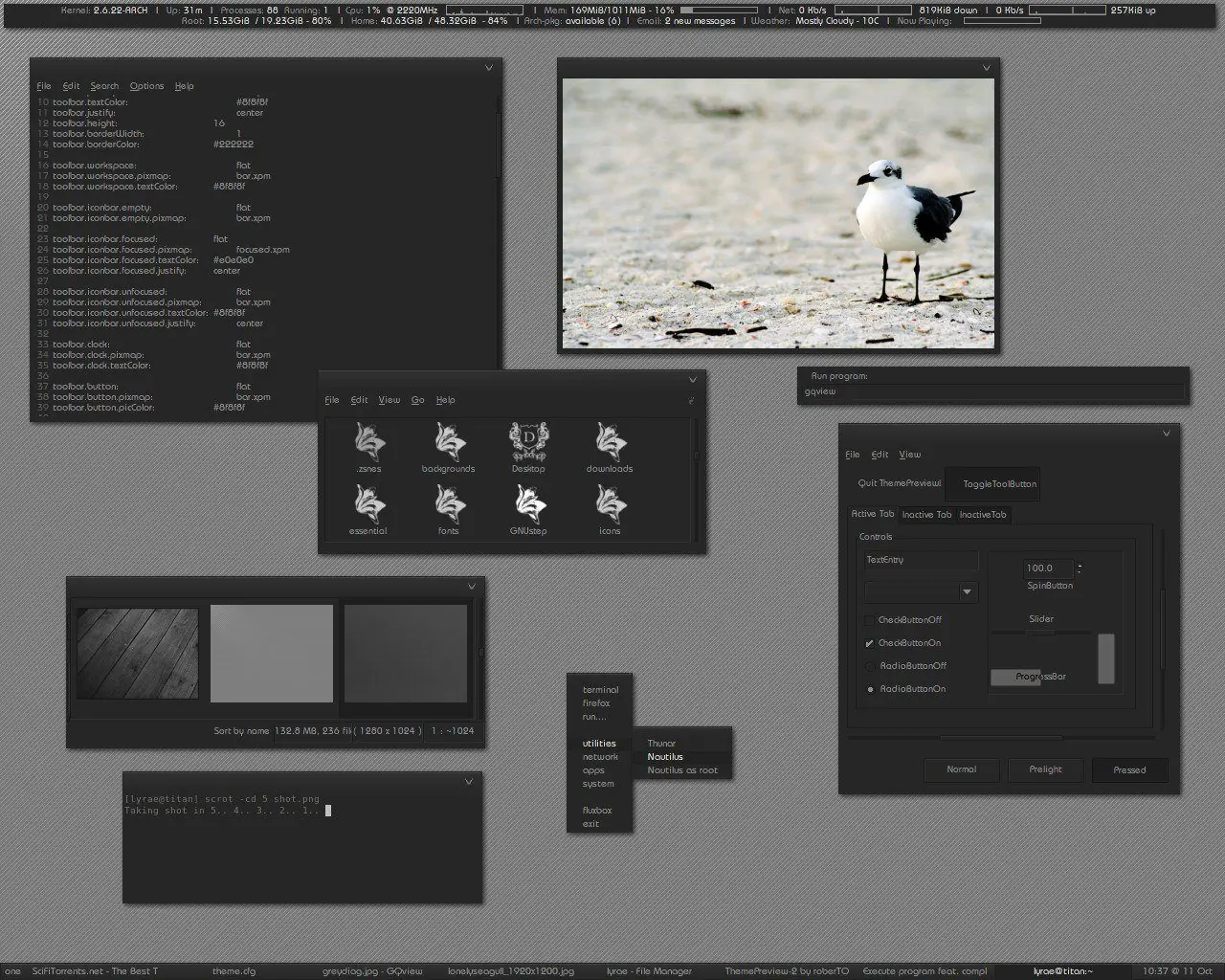Viewport: 1225px width, 980px height.
Task: Expand the network submenu entry
Action: (600, 757)
